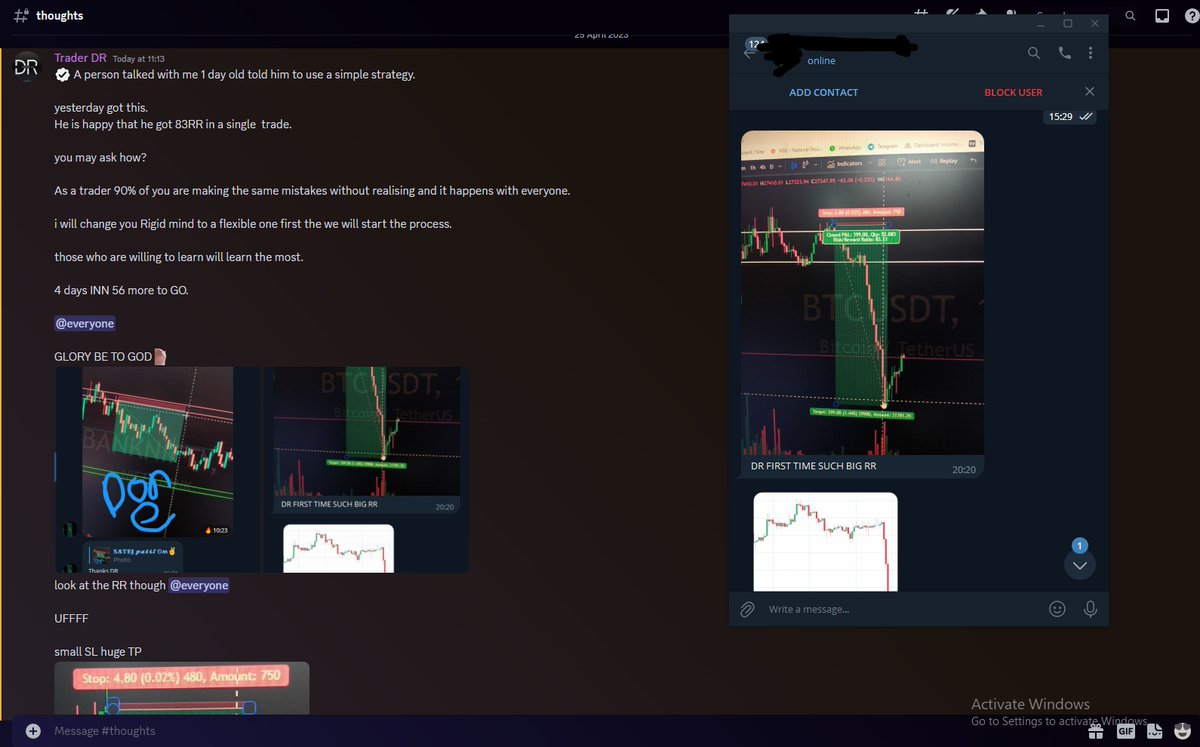The width and height of the screenshot is (1200, 747).
Task: Open the Discord emoji picker
Action: point(1181,731)
